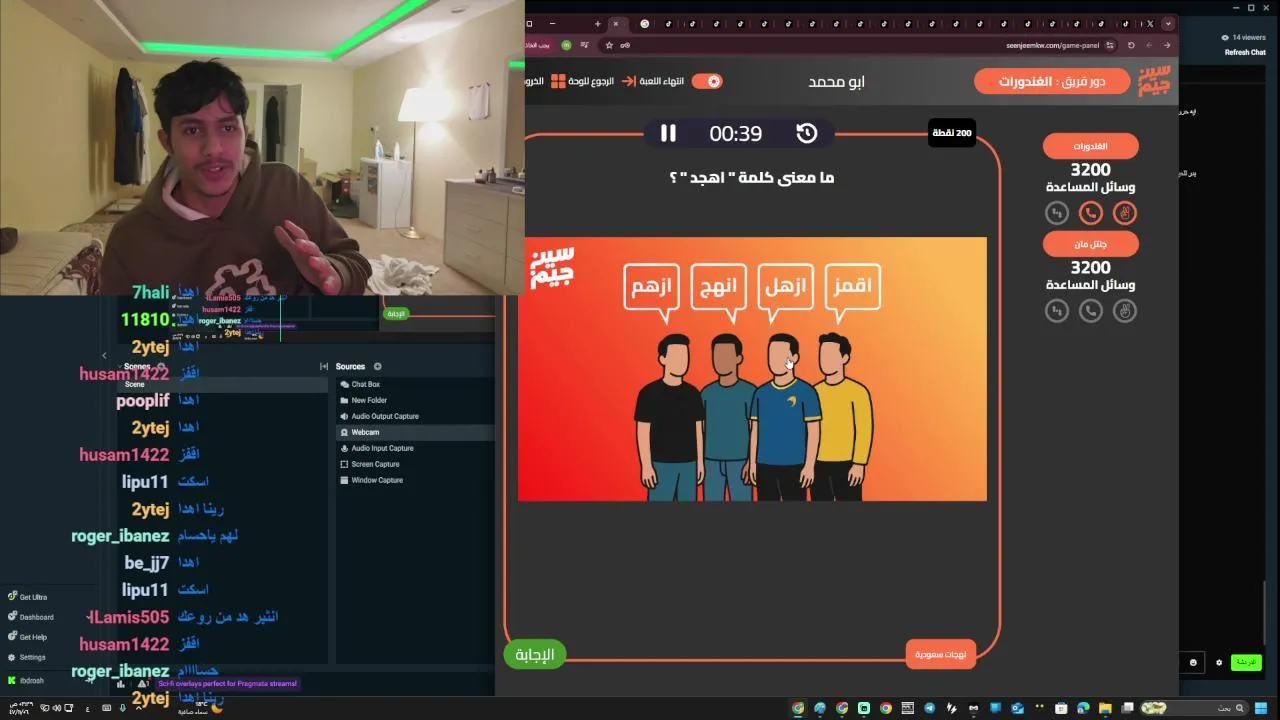The width and height of the screenshot is (1280, 720).
Task: Select the Chat Box source
Action: click(x=414, y=384)
